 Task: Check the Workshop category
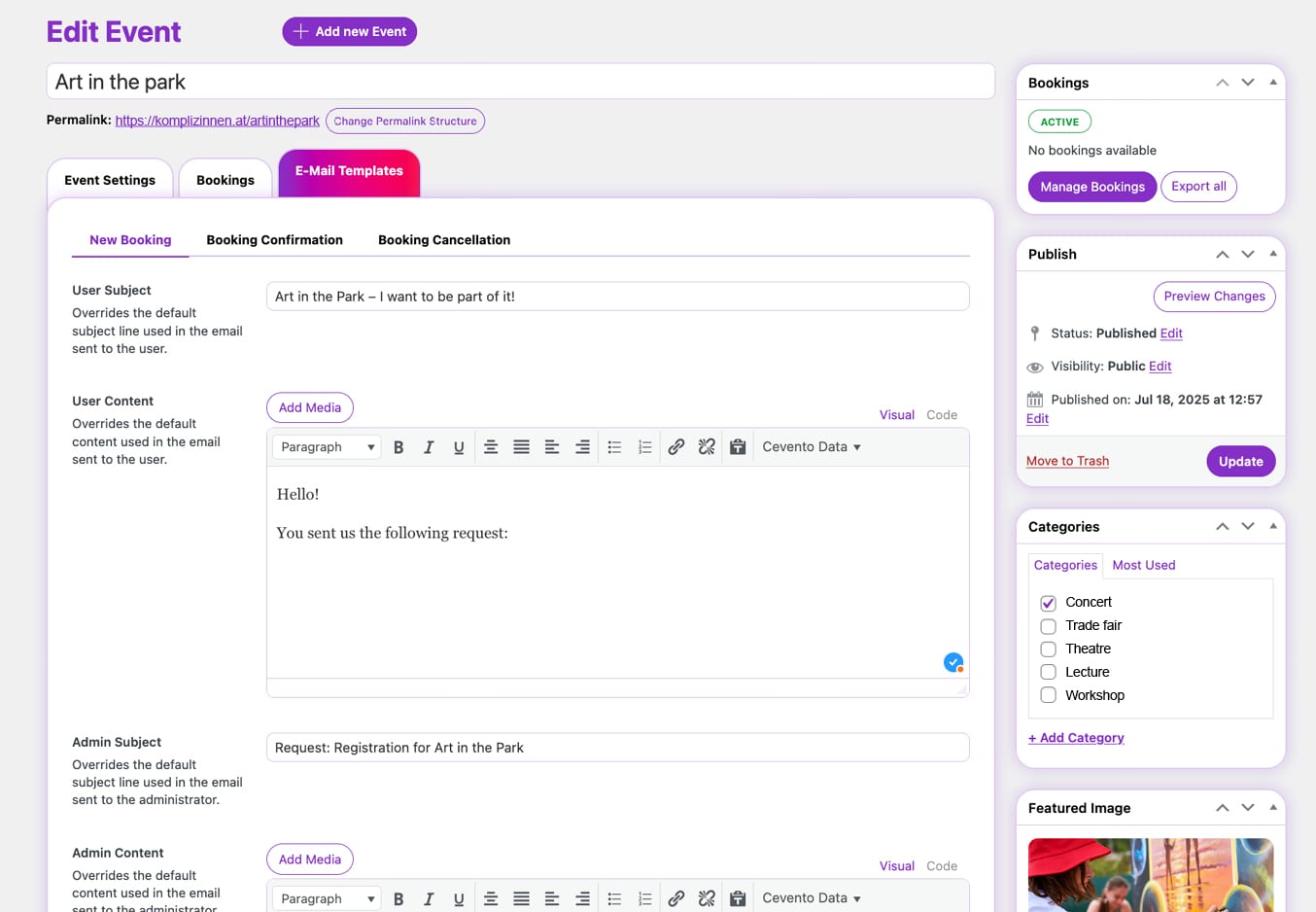click(1048, 695)
